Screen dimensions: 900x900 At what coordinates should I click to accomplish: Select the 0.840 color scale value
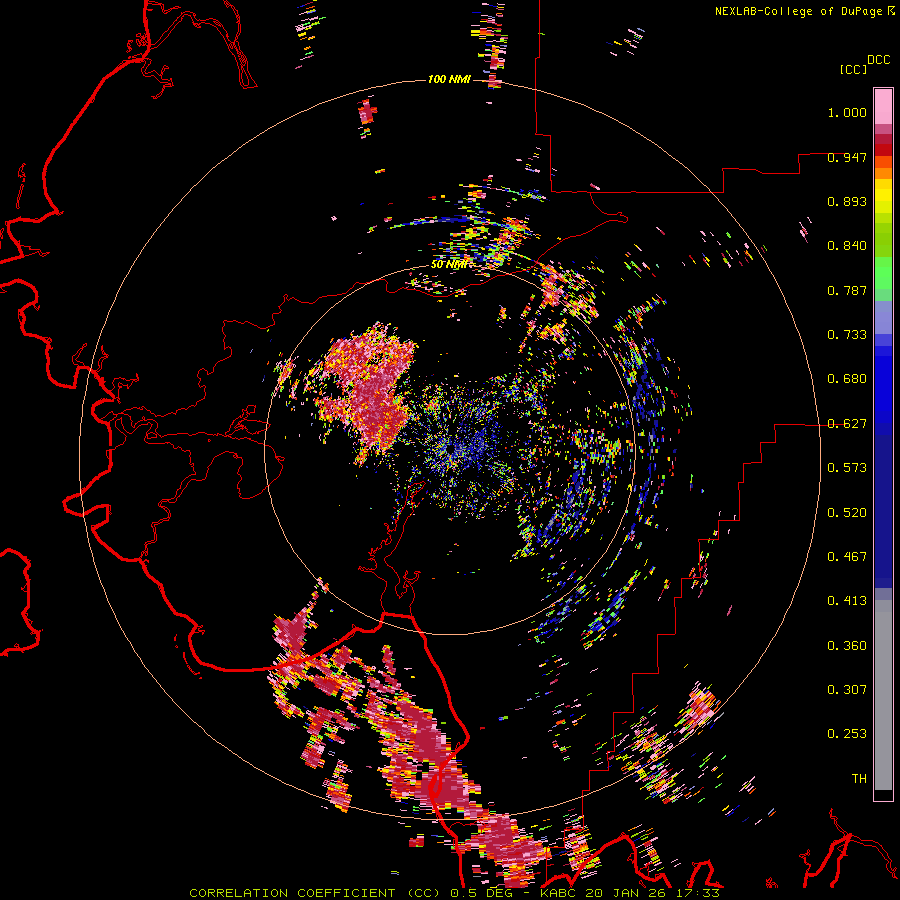[847, 246]
